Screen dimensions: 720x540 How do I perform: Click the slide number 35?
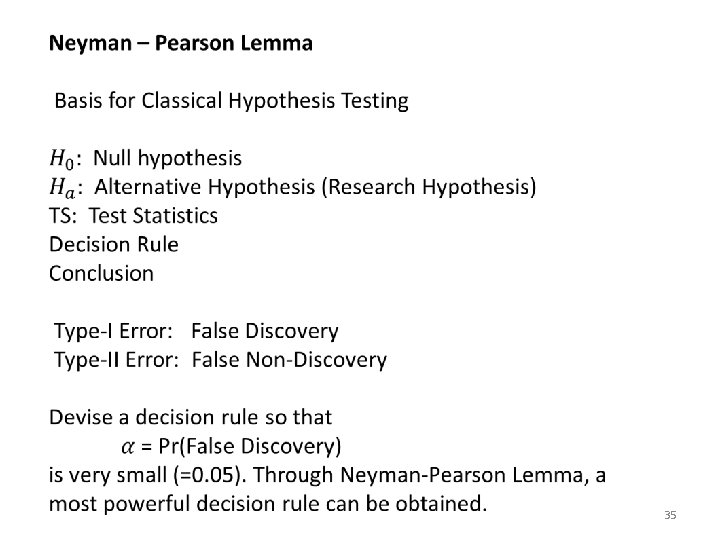tap(670, 515)
